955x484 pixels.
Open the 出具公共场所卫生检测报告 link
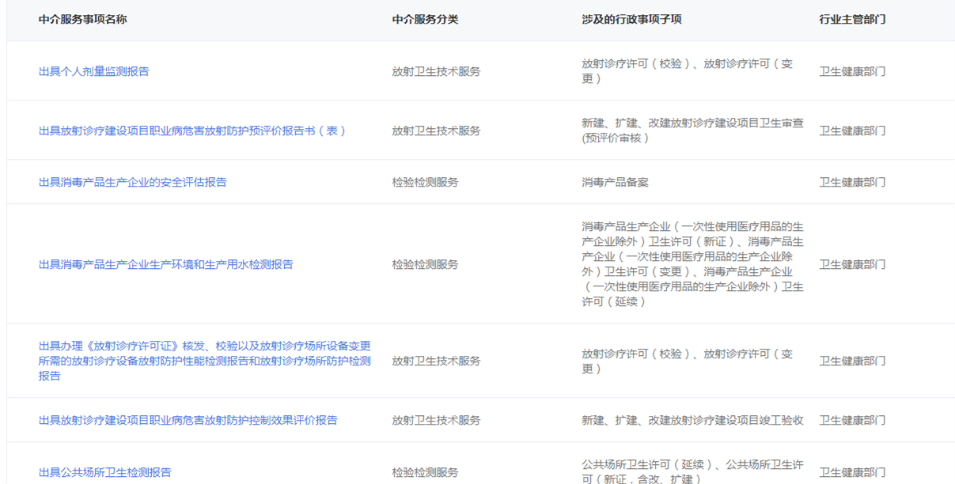[105, 472]
